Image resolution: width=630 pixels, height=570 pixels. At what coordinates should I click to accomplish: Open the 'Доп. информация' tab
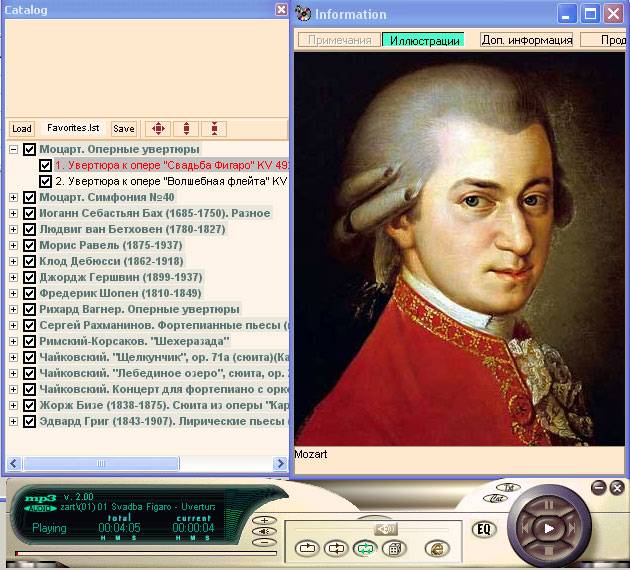pyautogui.click(x=527, y=40)
